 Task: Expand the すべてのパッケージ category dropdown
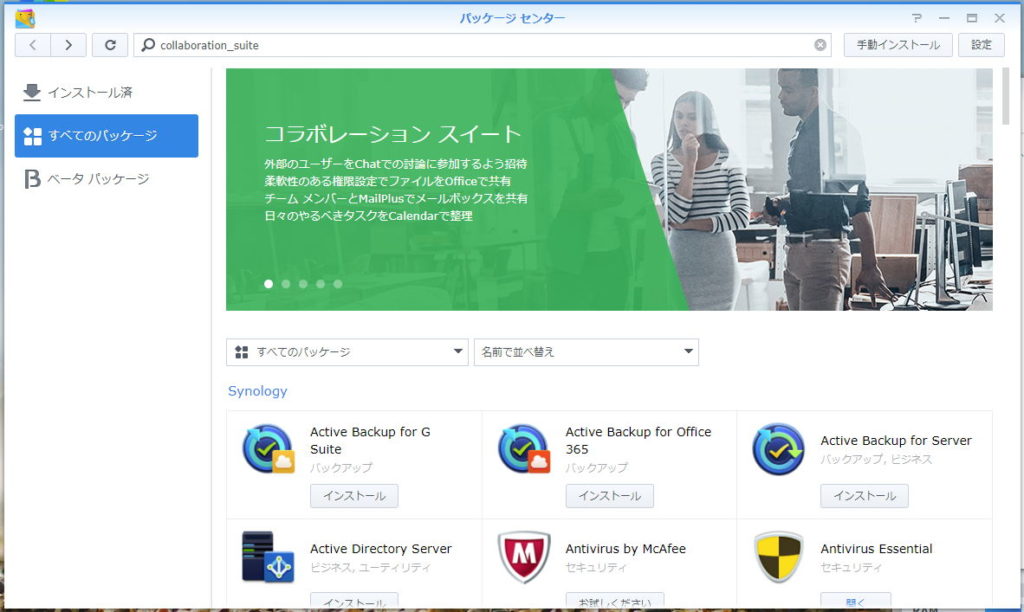point(347,352)
